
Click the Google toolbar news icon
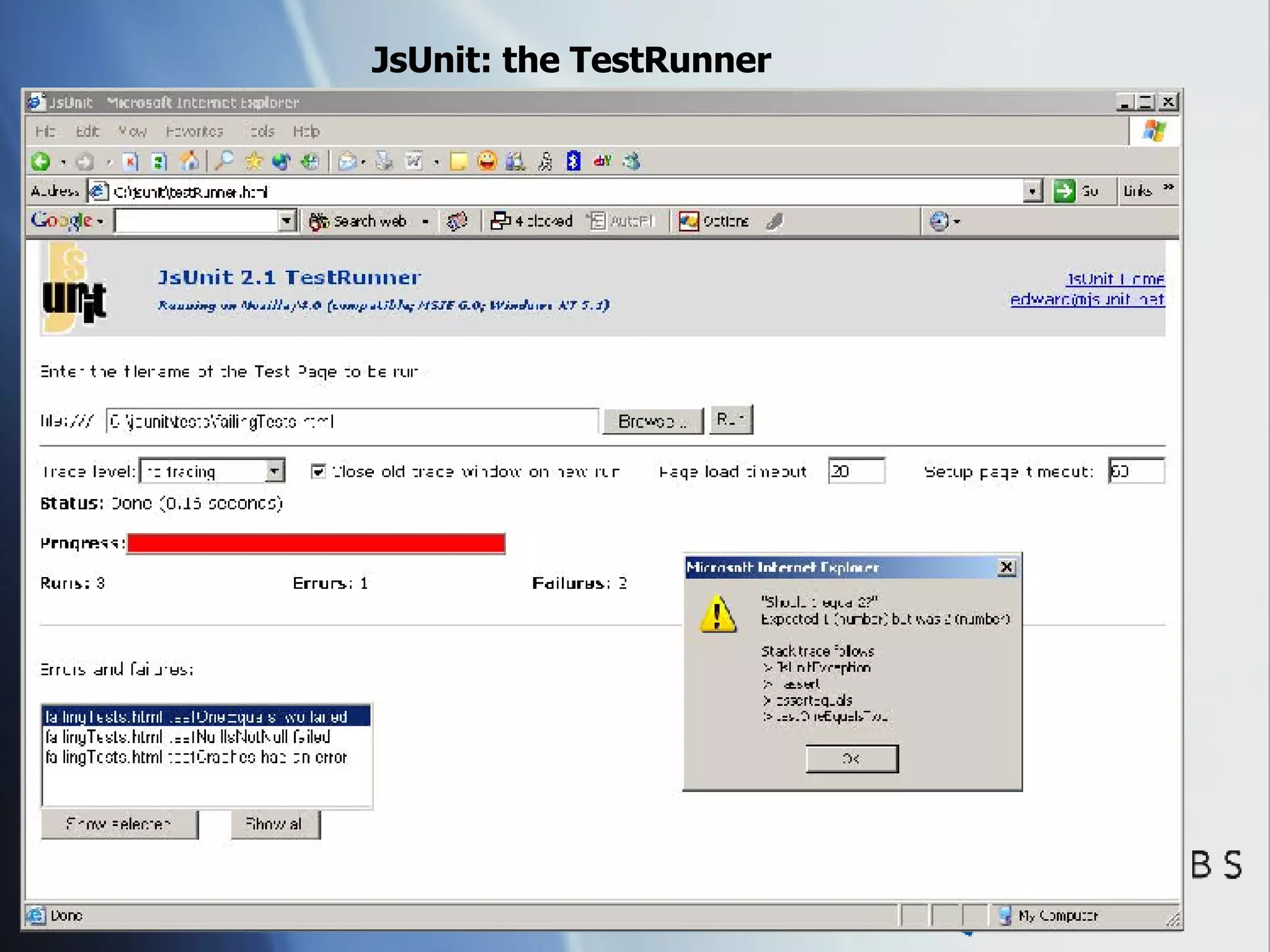[x=458, y=221]
